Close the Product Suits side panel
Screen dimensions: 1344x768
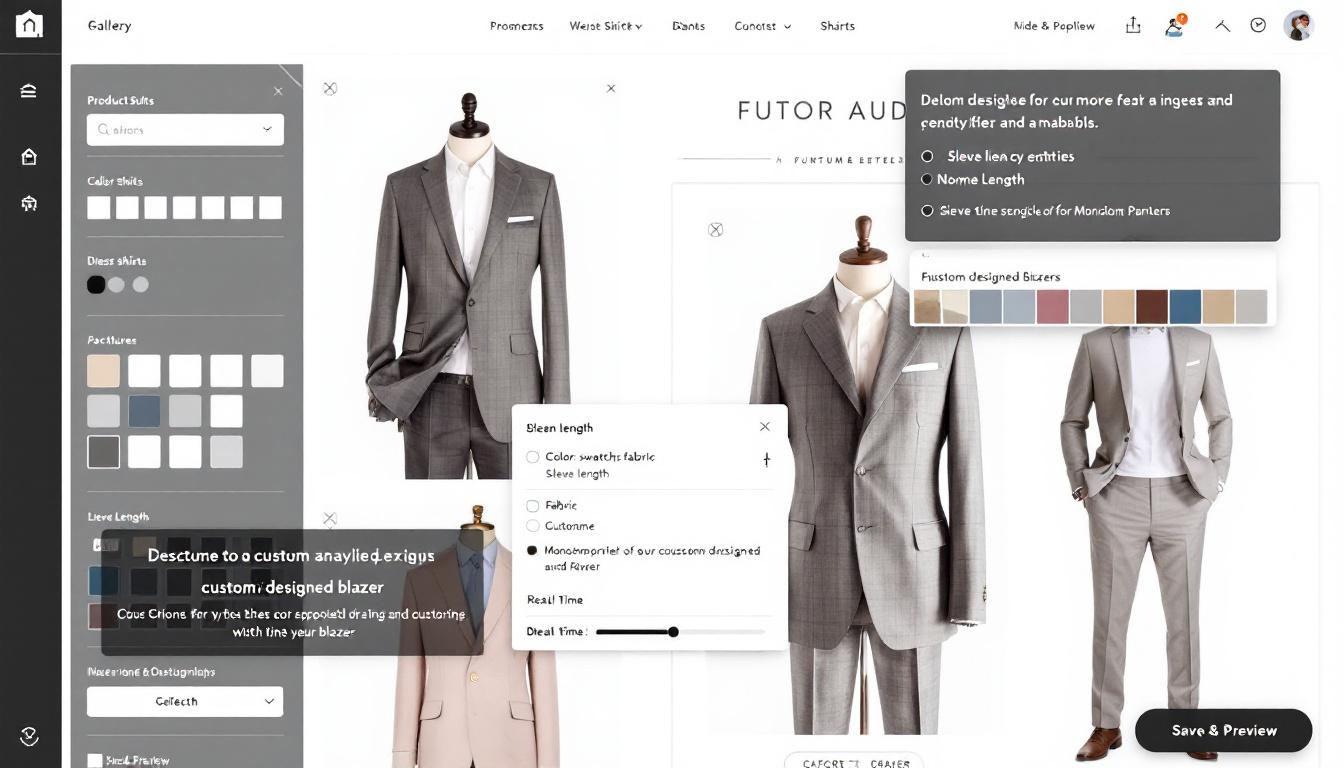278,92
